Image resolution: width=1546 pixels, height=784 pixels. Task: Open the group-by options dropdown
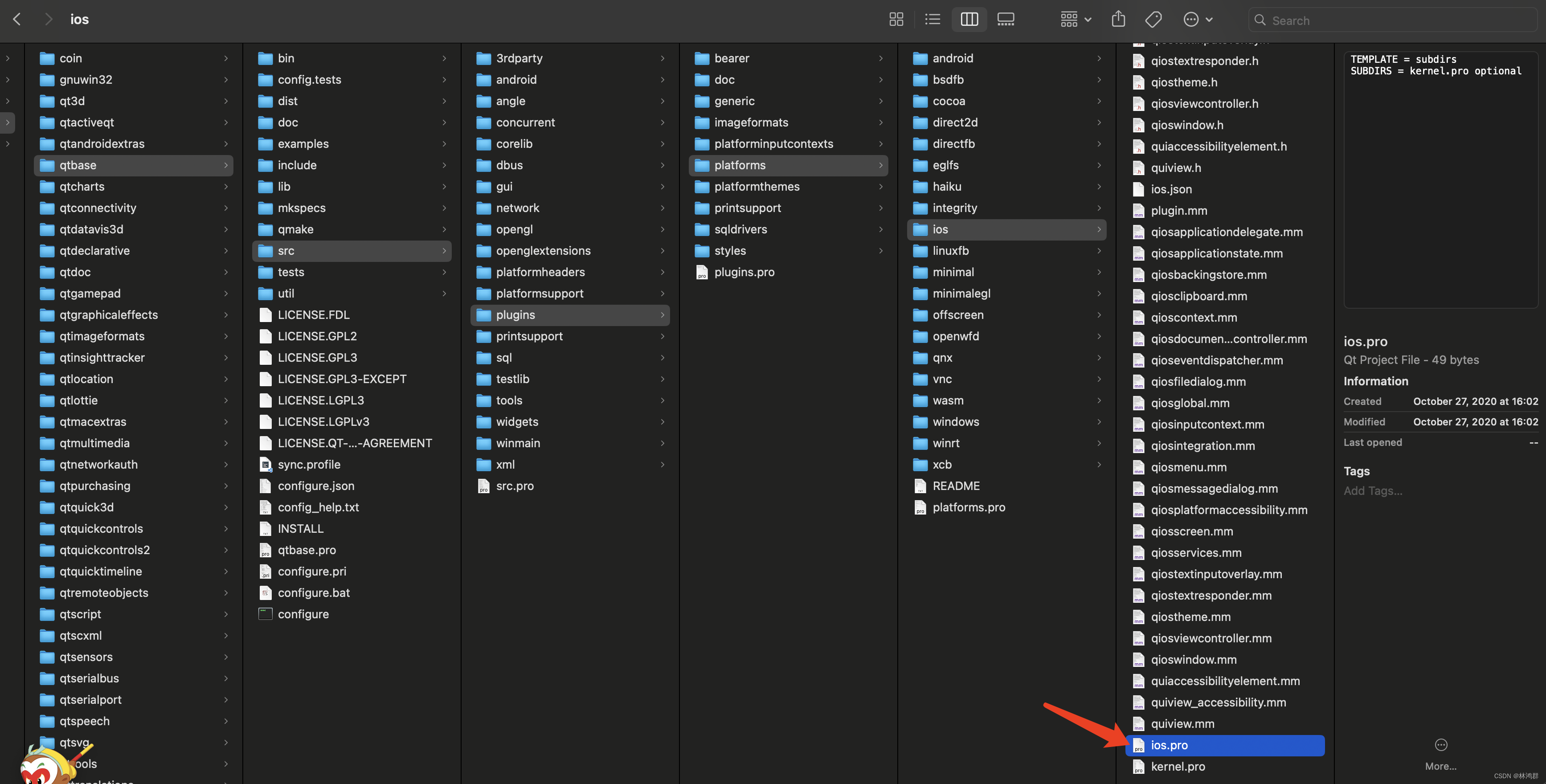1076,20
